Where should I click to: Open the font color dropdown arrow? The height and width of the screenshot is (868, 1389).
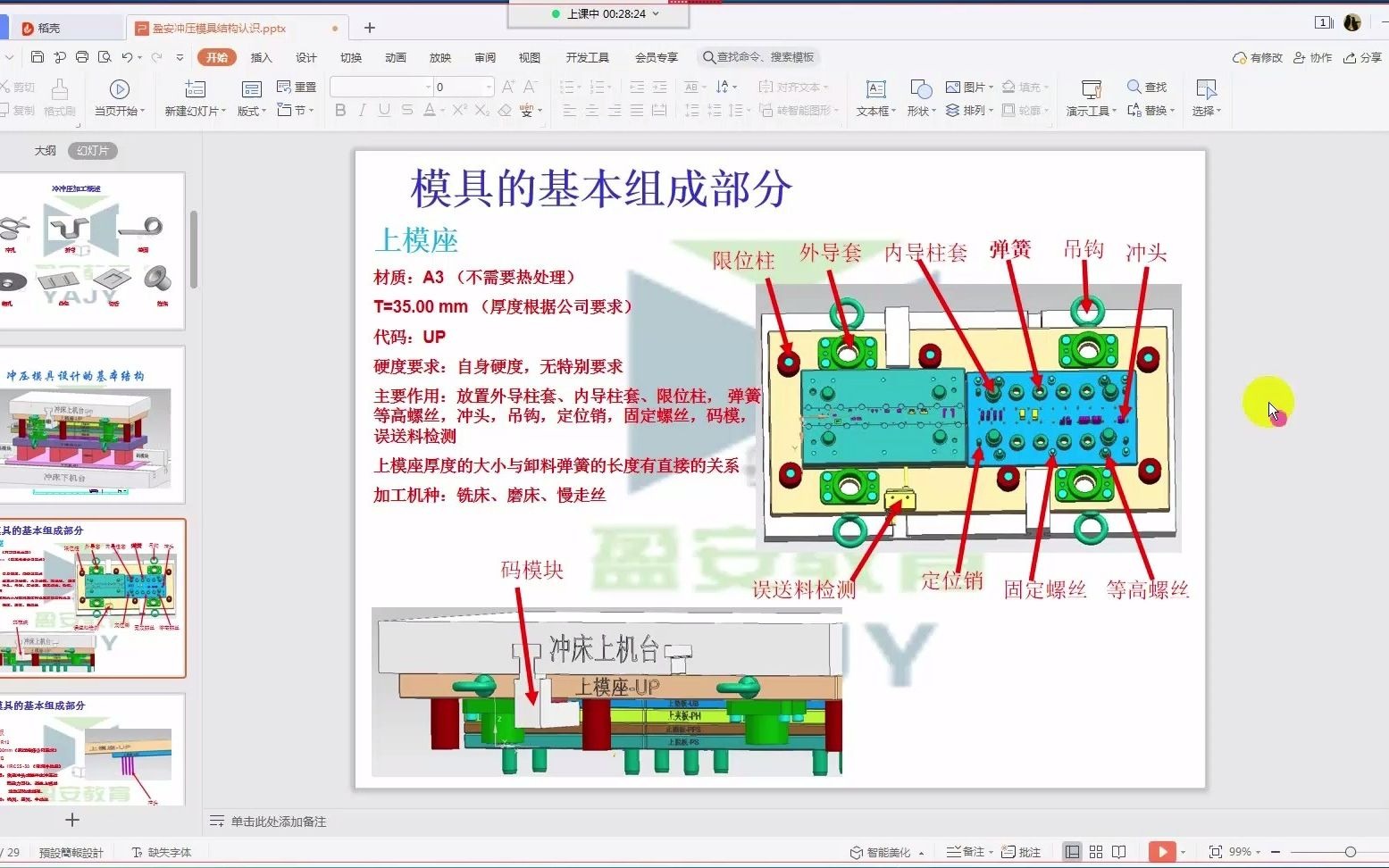pos(442,111)
